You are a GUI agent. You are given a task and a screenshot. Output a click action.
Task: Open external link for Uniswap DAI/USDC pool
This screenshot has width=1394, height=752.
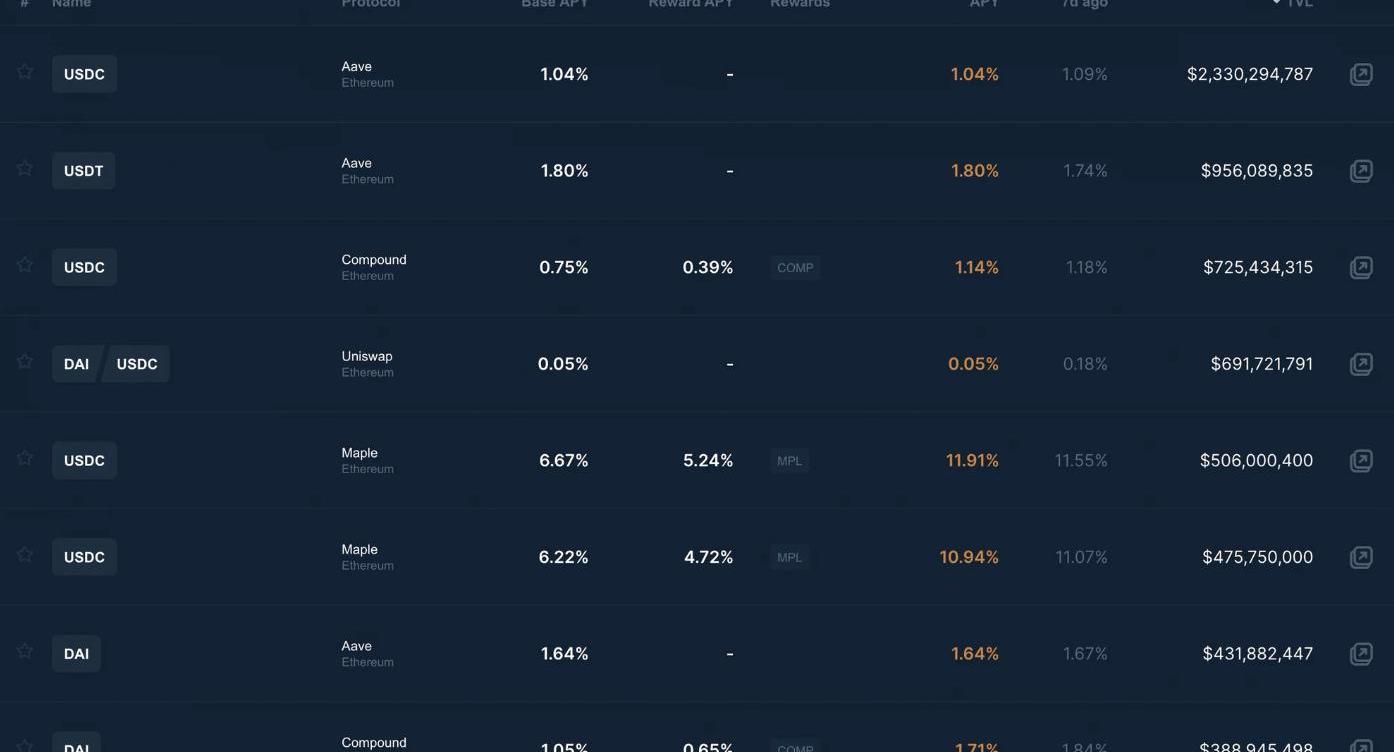[x=1361, y=364]
